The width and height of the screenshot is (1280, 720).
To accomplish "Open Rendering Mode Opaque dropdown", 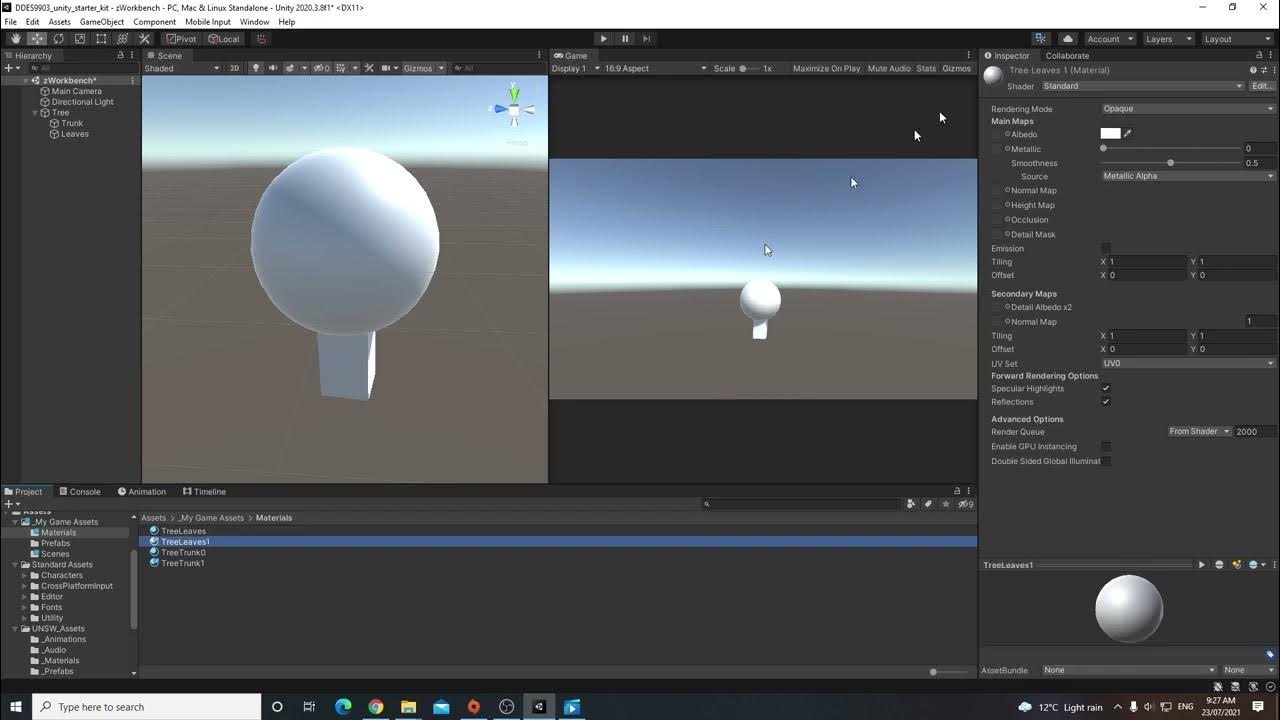I will [x=1188, y=109].
